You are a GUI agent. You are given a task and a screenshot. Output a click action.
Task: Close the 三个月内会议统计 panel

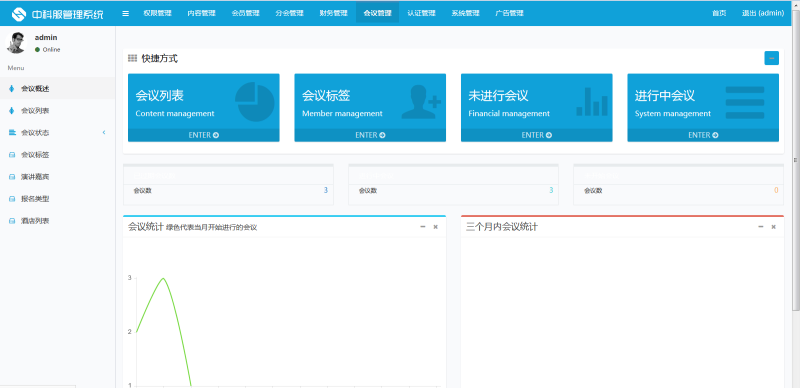pyautogui.click(x=773, y=227)
